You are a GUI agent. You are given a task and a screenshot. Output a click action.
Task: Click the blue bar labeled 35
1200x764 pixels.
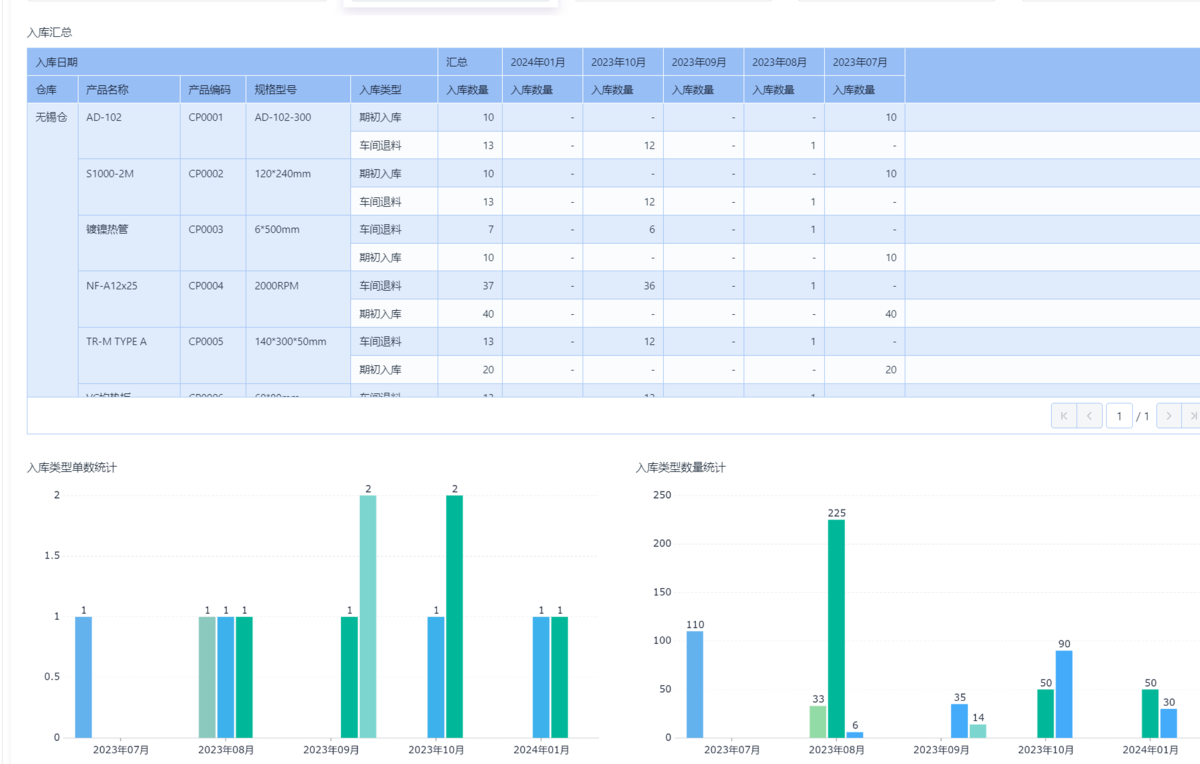coord(959,721)
